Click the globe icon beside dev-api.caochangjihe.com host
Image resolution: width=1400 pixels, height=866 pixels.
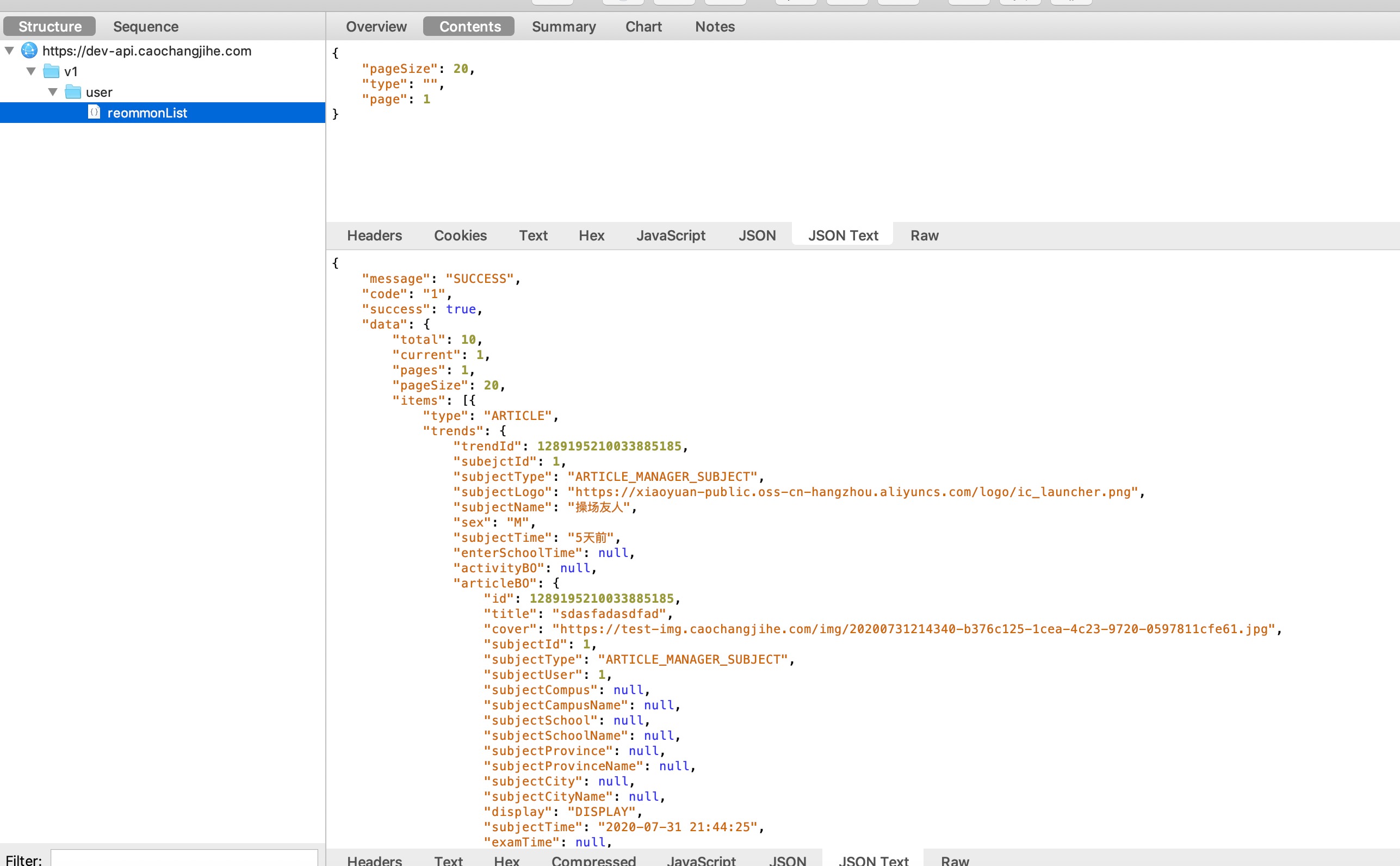pos(29,51)
